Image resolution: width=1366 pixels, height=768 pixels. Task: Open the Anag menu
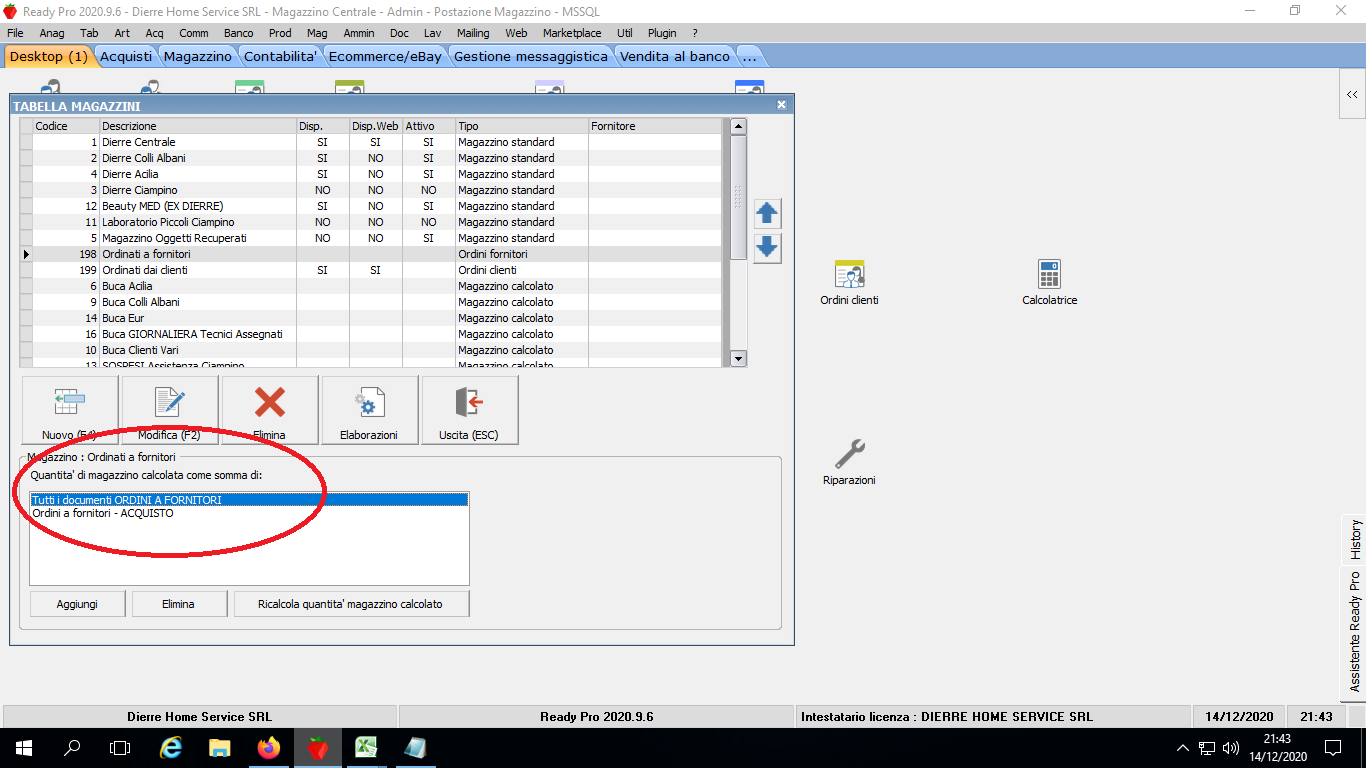tap(52, 33)
